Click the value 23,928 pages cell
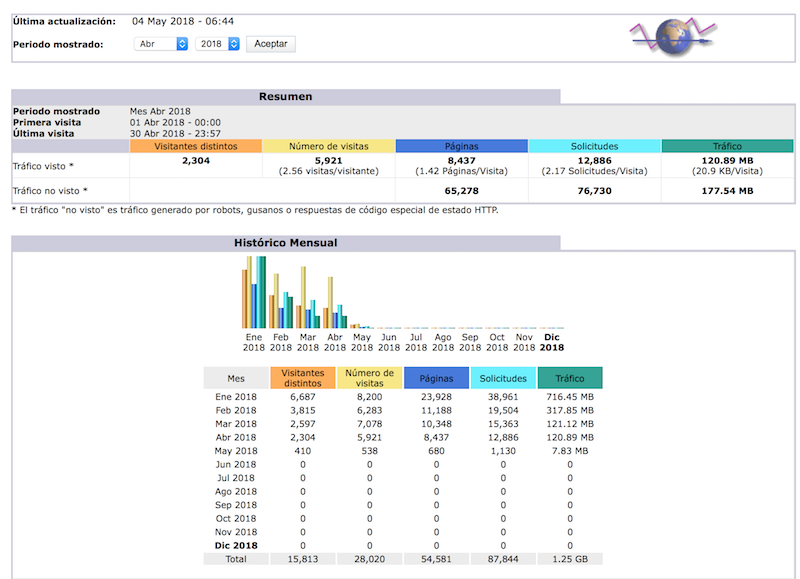Screen dimensions: 800x579 (x=436, y=397)
